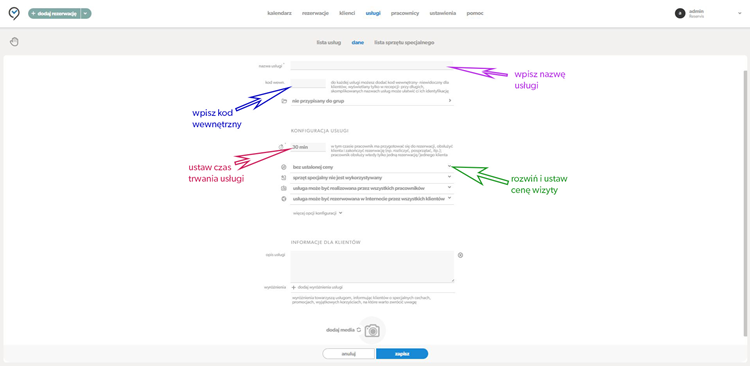The width and height of the screenshot is (750, 366).
Task: Expand 'więcej opcji konfiguracji'
Action: (318, 213)
